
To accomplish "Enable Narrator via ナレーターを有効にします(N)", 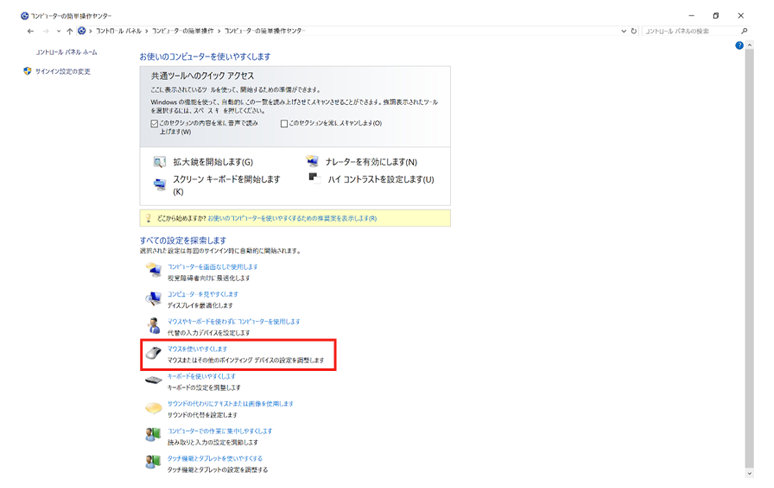I will tap(371, 162).
